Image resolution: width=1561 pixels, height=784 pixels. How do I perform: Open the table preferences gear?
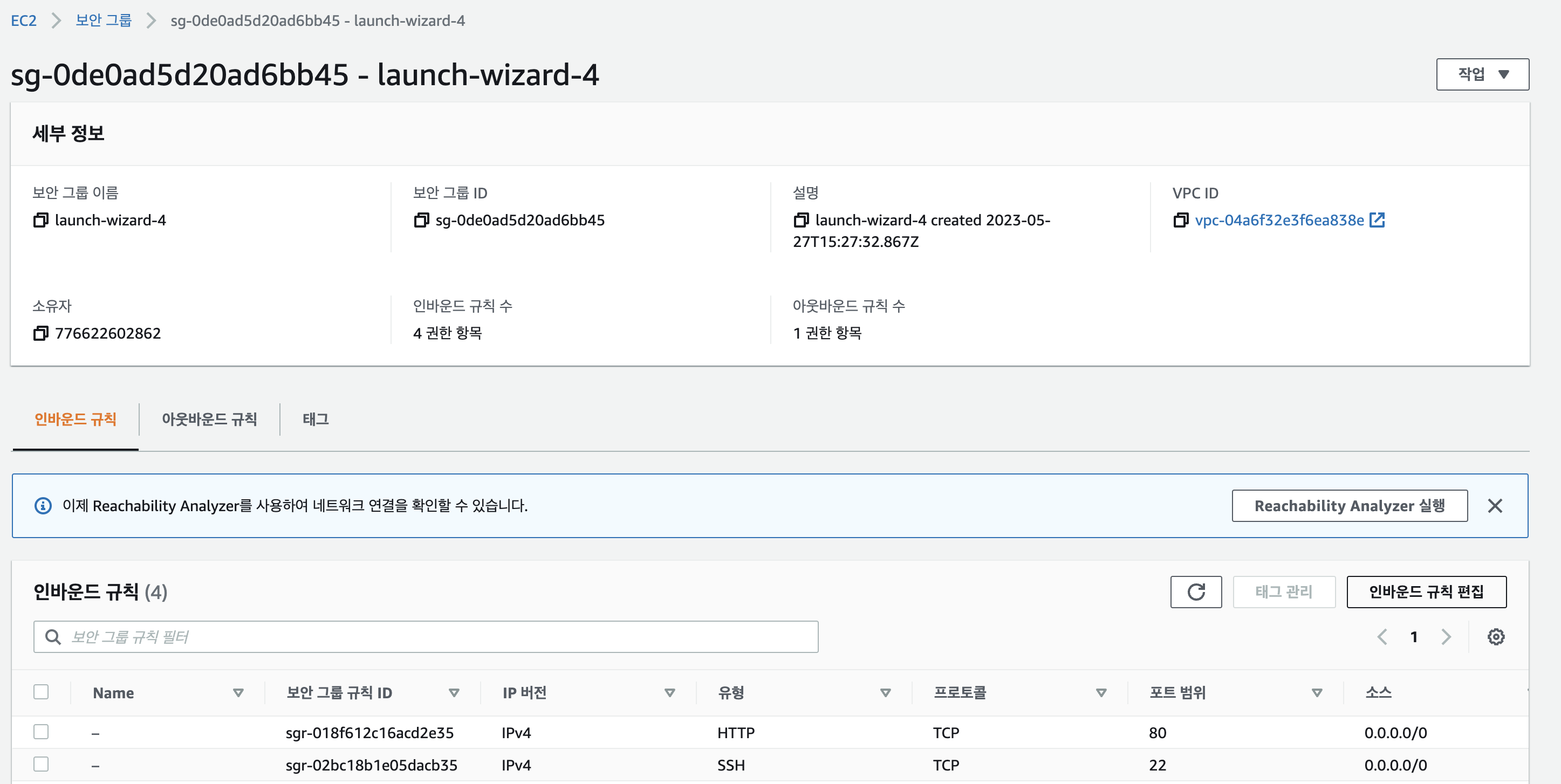(x=1496, y=637)
